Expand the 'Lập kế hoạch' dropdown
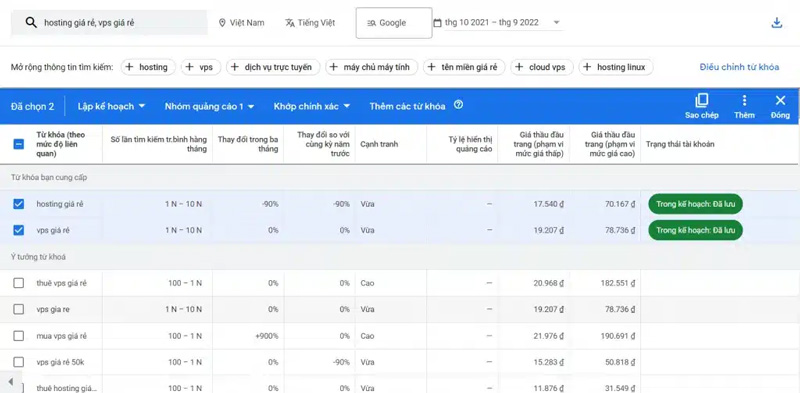Image resolution: width=800 pixels, height=393 pixels. point(111,106)
